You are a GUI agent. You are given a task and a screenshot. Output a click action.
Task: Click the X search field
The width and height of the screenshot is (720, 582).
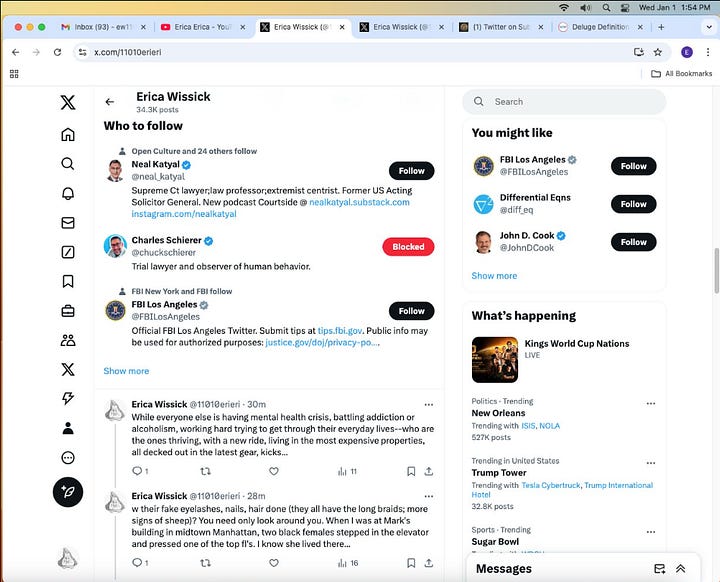click(x=564, y=102)
